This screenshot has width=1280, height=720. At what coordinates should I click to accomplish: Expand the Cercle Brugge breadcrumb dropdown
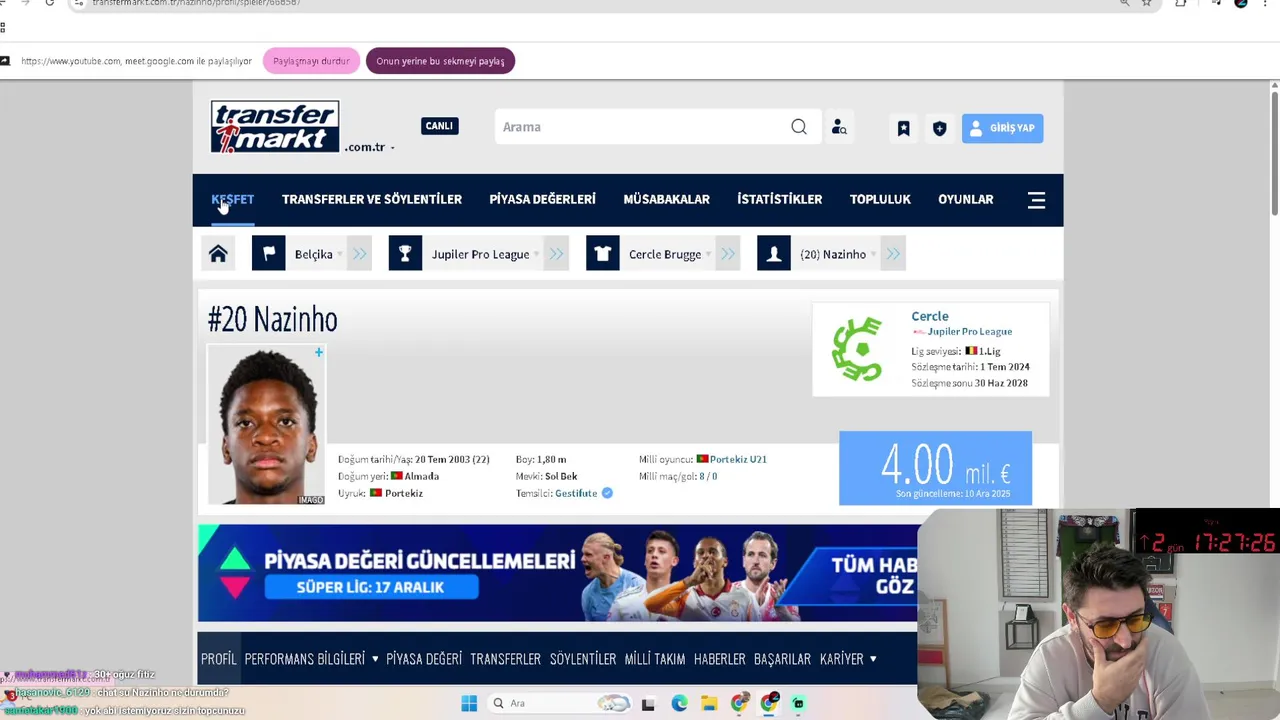(x=708, y=254)
